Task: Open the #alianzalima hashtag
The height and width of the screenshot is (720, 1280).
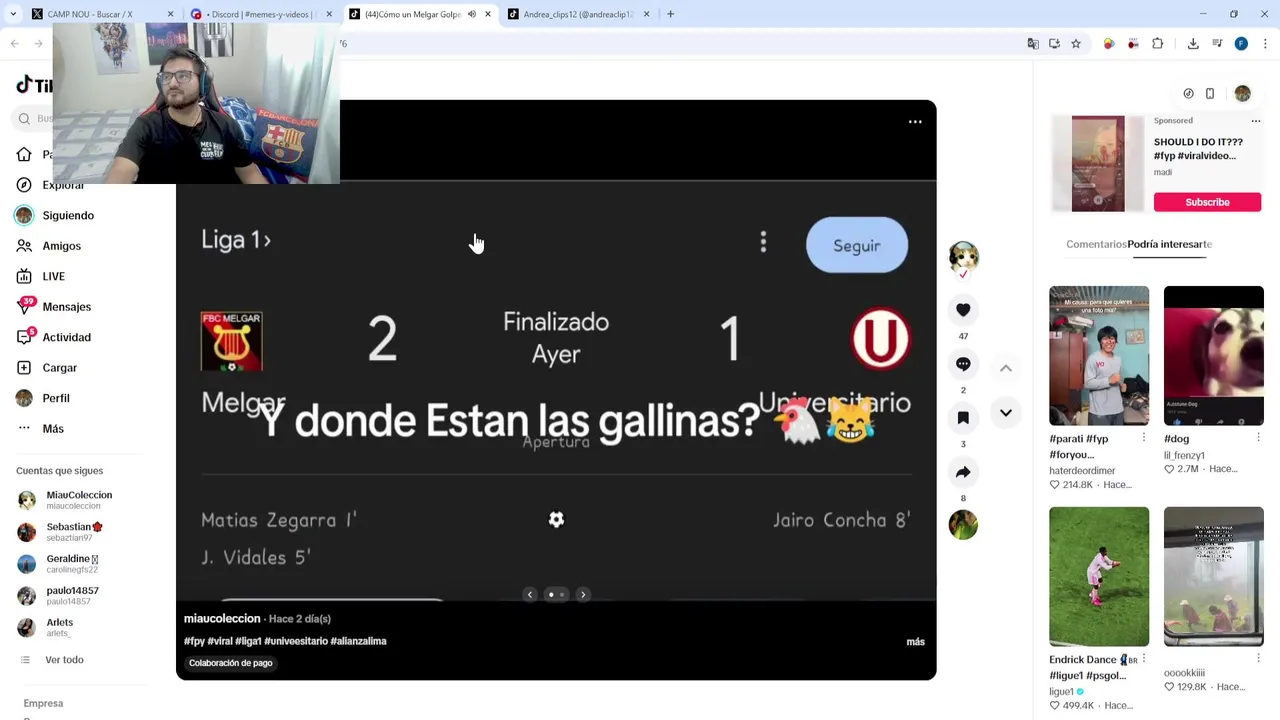Action: point(358,641)
